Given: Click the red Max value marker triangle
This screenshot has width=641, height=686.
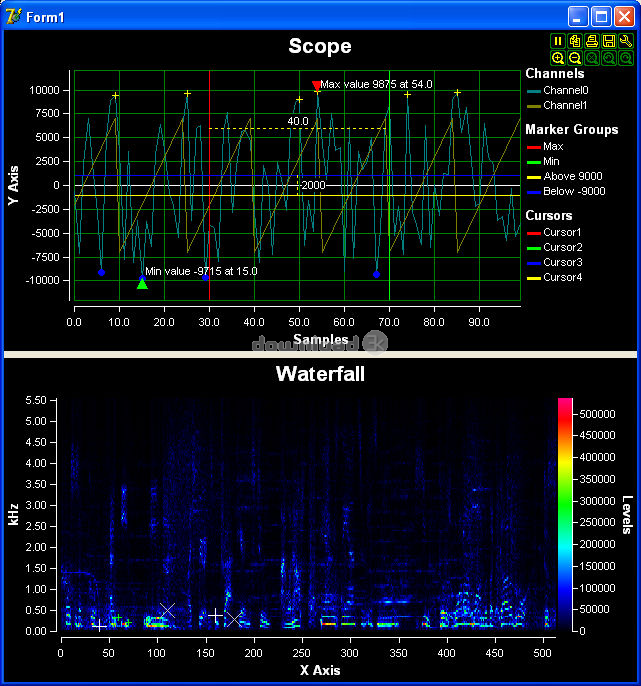Looking at the screenshot, I should [x=317, y=86].
